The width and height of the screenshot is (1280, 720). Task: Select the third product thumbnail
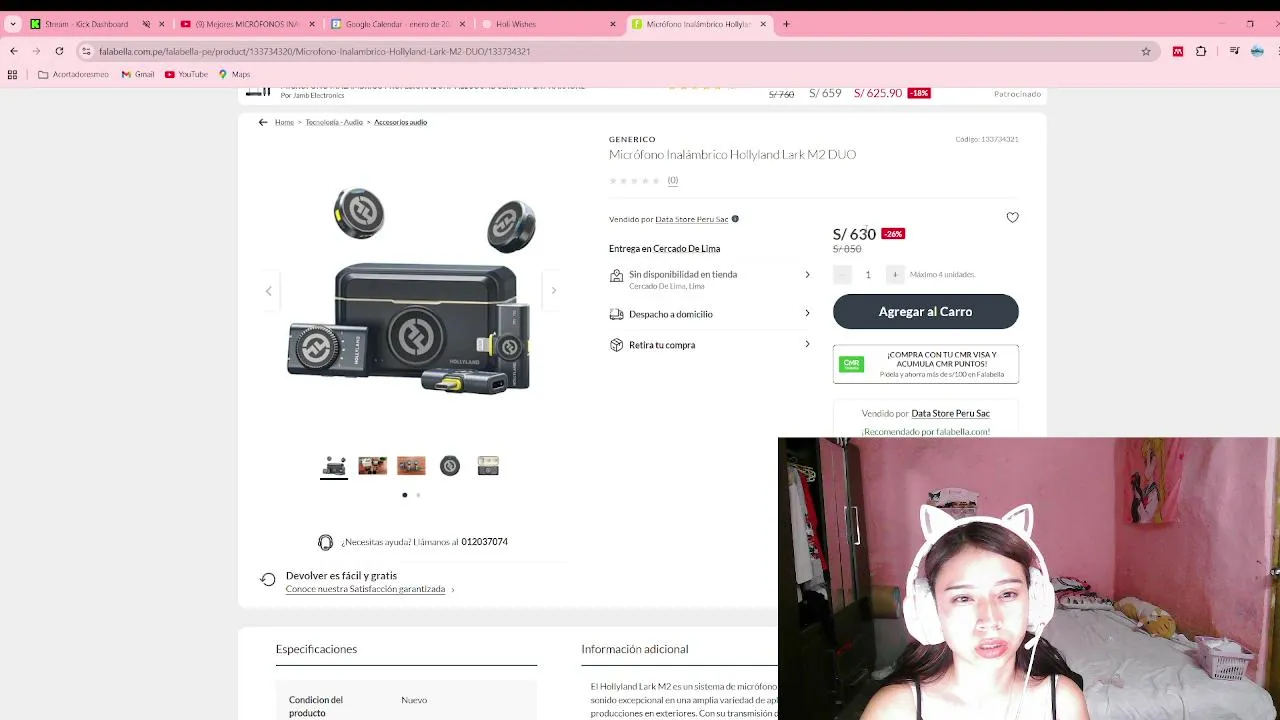(411, 466)
